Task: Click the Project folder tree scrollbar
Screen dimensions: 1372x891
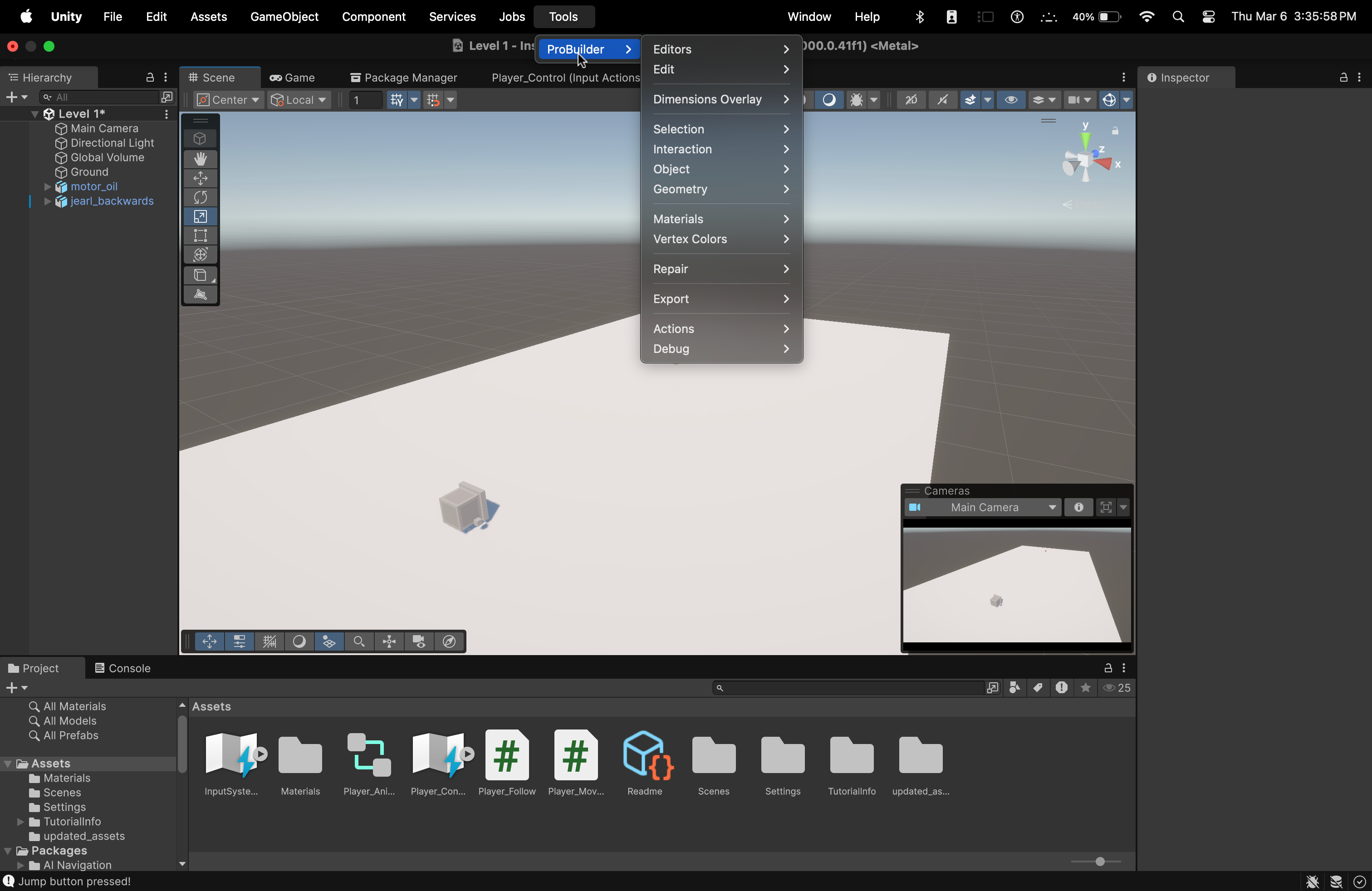Action: click(182, 744)
